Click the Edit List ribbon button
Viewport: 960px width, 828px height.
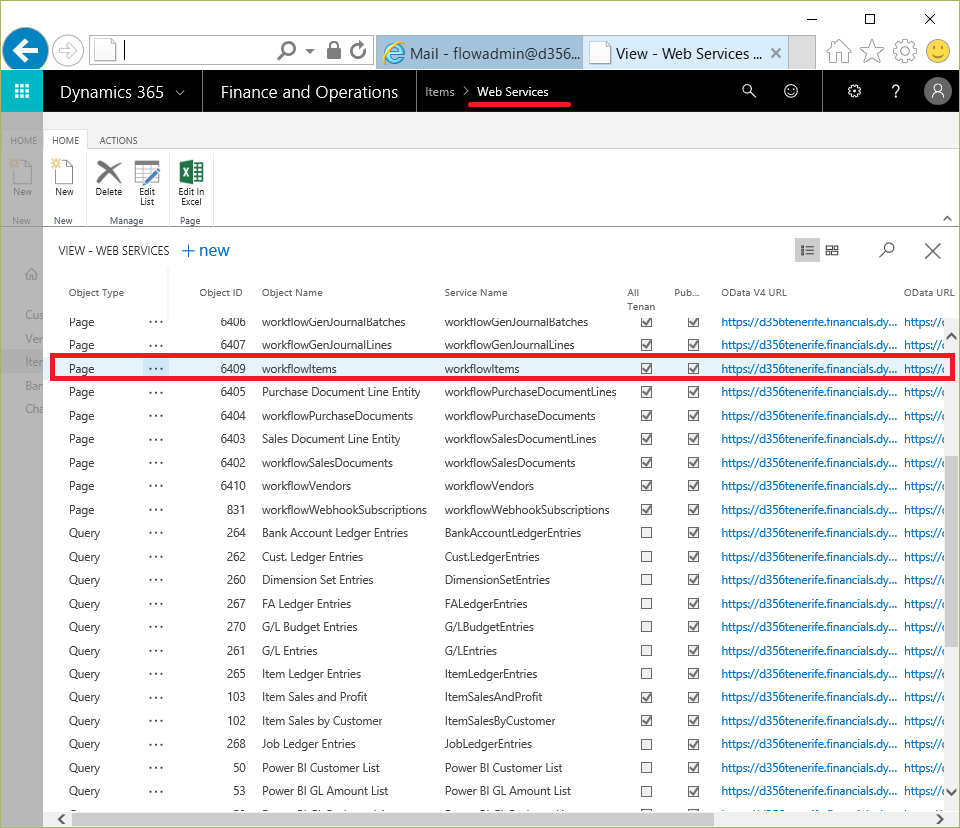pos(147,183)
